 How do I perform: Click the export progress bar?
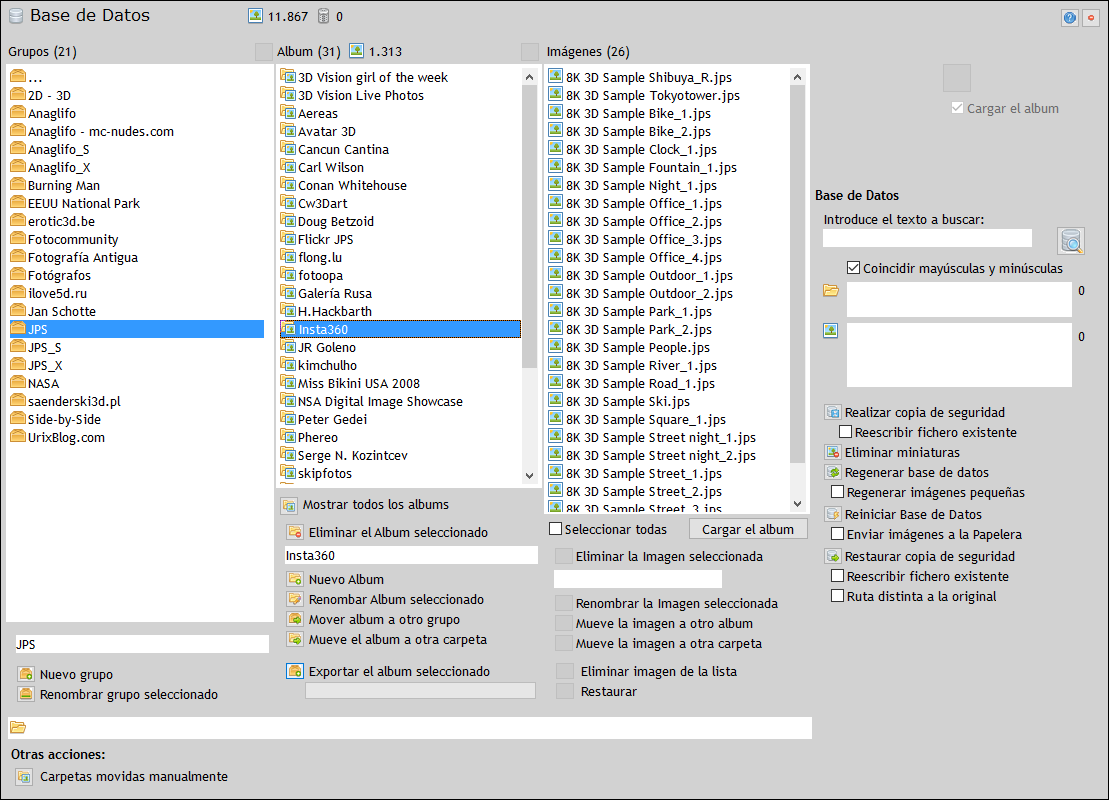click(x=420, y=690)
